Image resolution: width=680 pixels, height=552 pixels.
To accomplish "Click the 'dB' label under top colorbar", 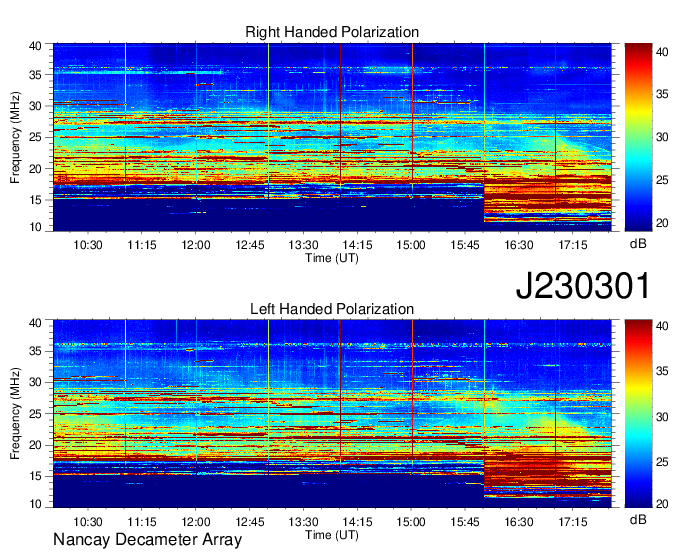I will click(x=638, y=244).
